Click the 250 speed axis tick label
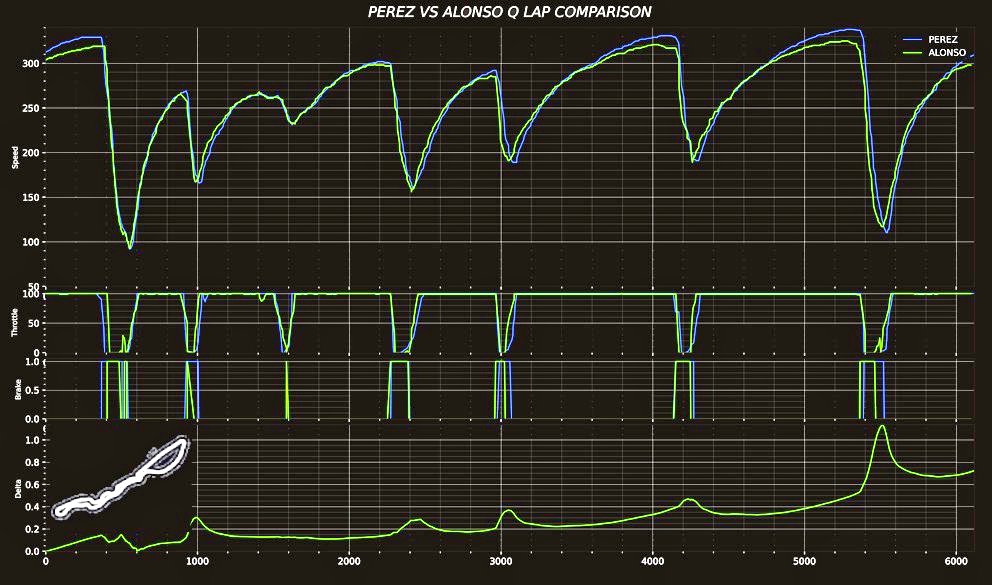 click(x=32, y=108)
